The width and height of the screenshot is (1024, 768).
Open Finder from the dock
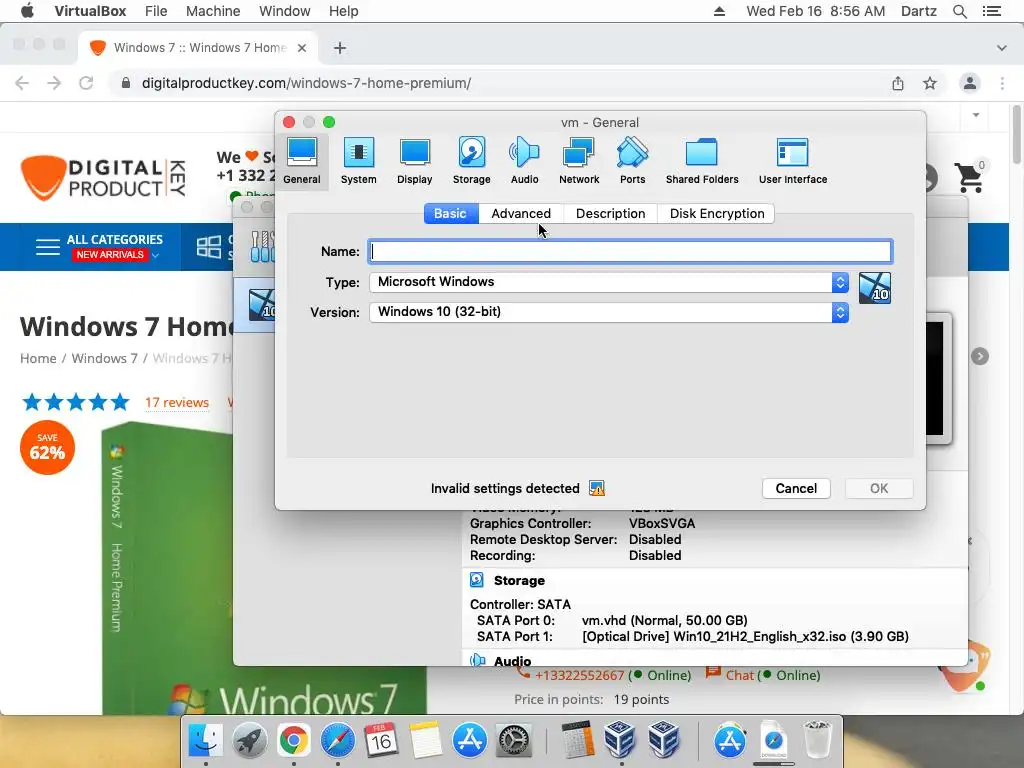click(206, 740)
